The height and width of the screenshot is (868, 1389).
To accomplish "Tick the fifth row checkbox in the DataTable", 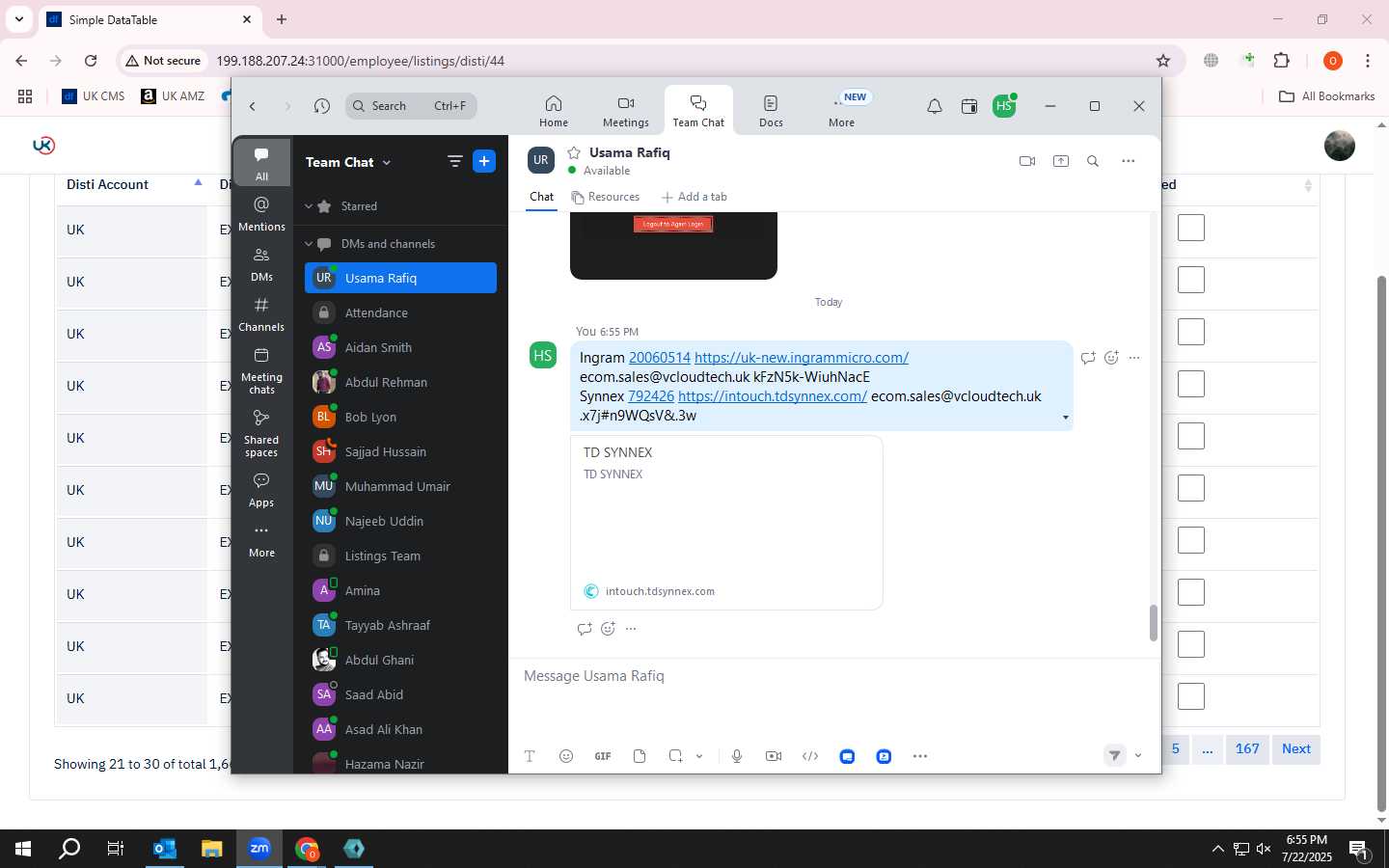I will (x=1191, y=437).
